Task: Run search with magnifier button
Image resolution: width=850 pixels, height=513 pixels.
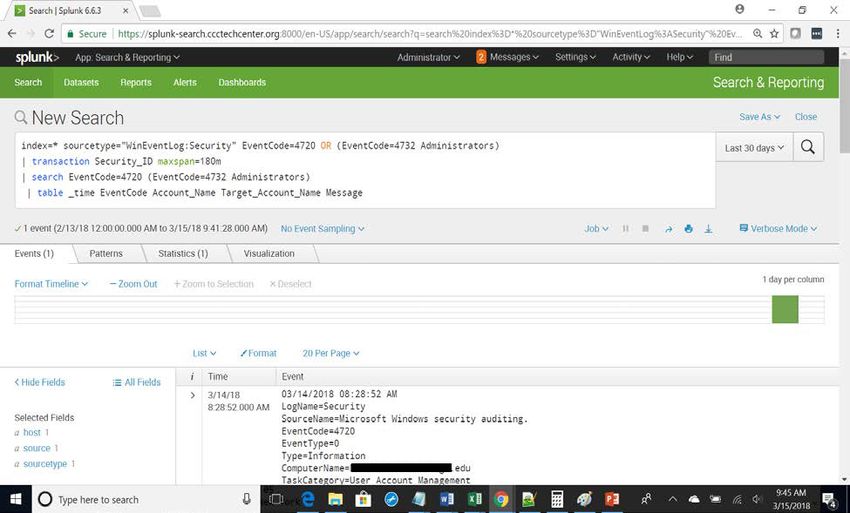Action: pyautogui.click(x=808, y=147)
